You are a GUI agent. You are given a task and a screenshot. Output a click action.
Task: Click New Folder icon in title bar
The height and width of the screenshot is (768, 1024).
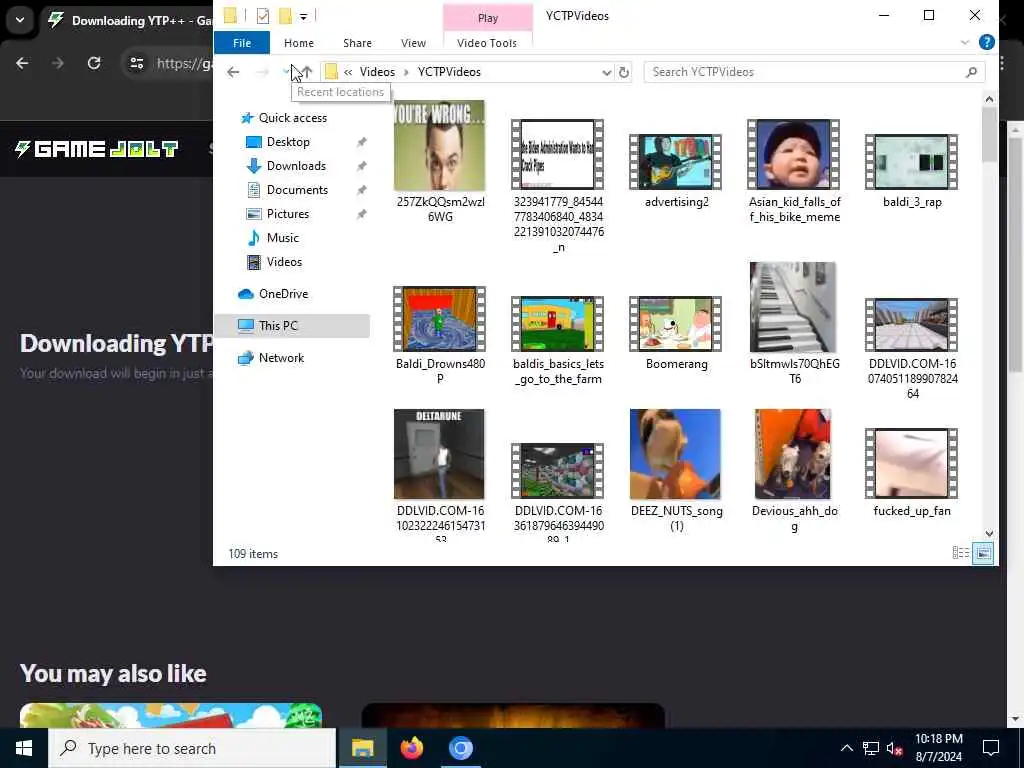coord(285,16)
